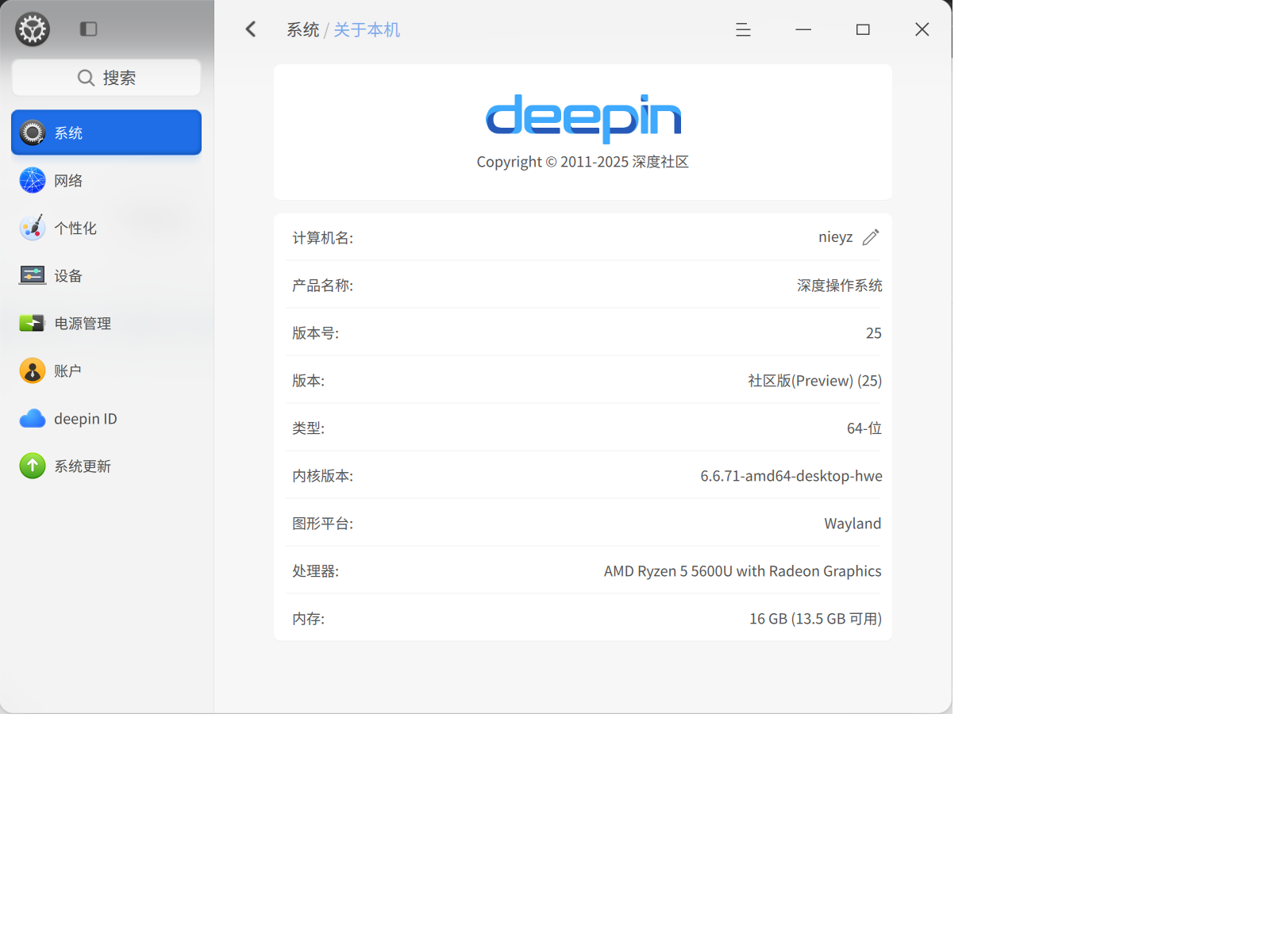Click the Control Center gear app icon
Viewport: 1270px width, 952px height.
[33, 29]
